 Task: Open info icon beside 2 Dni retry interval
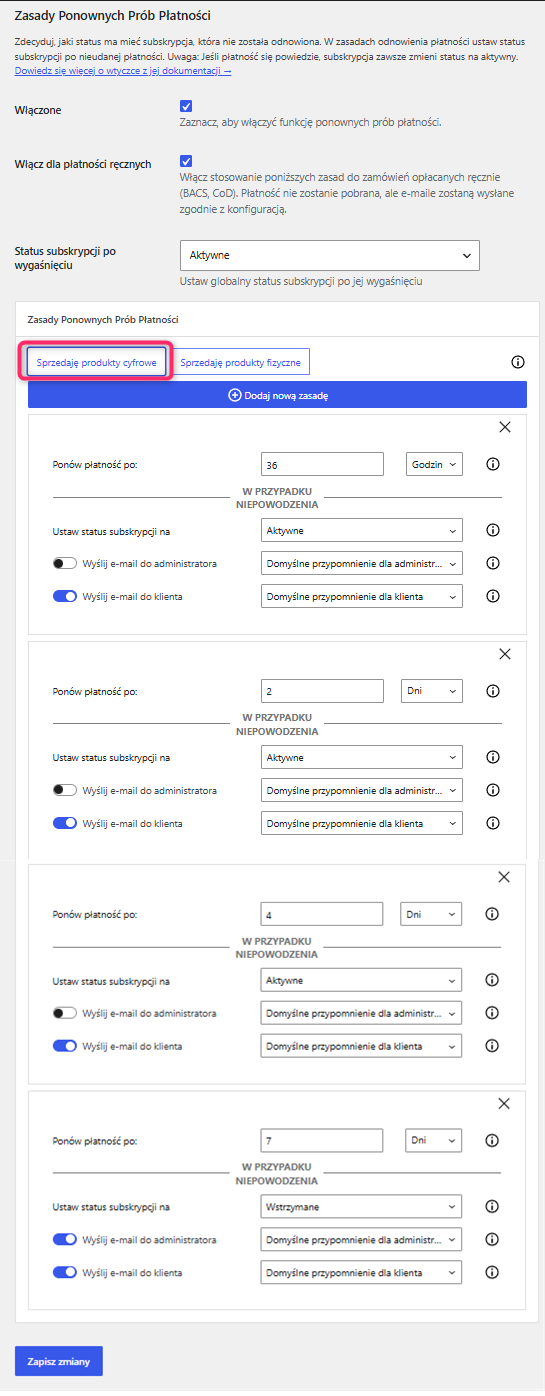(x=493, y=691)
